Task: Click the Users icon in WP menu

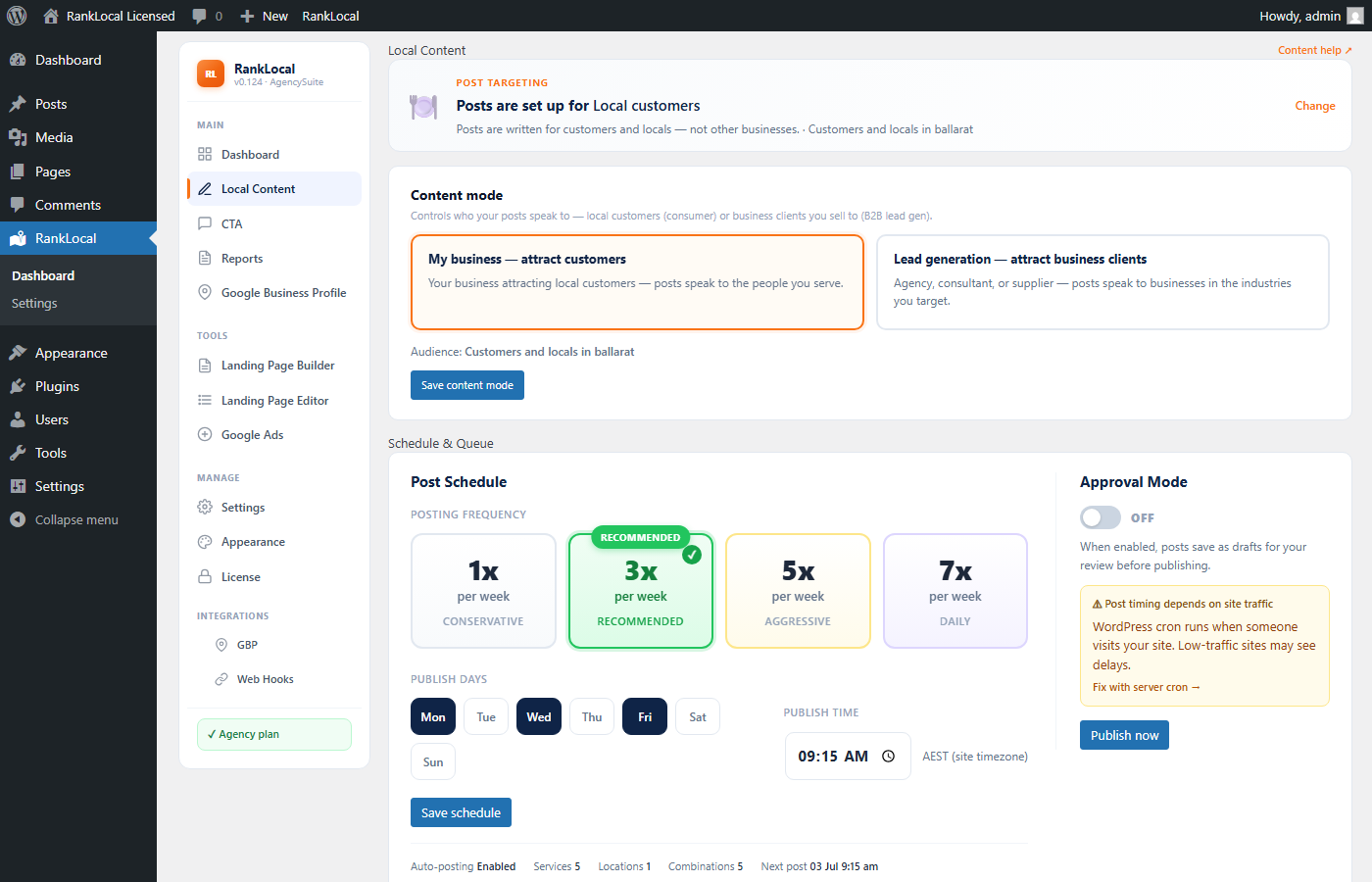Action: point(18,419)
